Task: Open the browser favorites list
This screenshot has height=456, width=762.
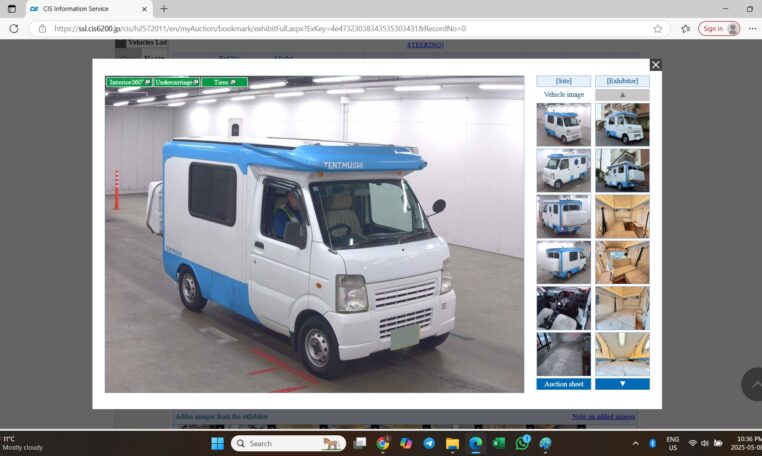Action: pos(685,29)
